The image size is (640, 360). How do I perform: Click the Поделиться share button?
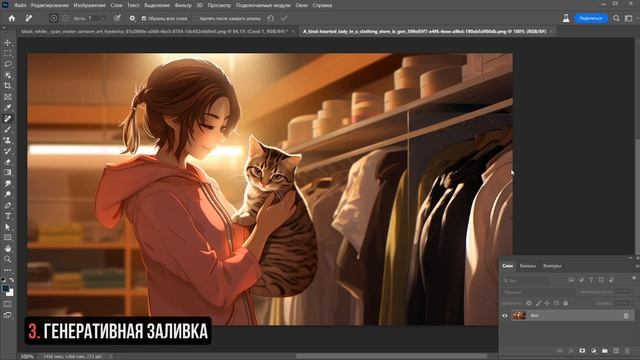pos(591,18)
